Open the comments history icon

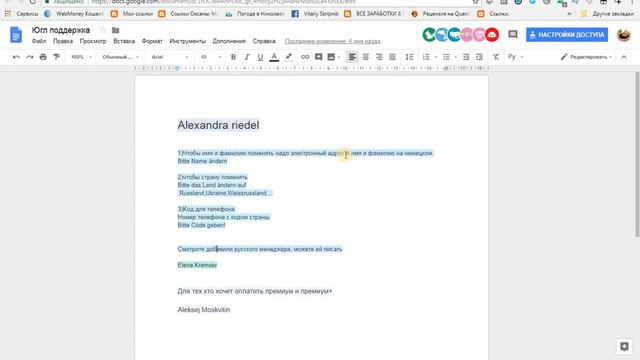point(513,35)
